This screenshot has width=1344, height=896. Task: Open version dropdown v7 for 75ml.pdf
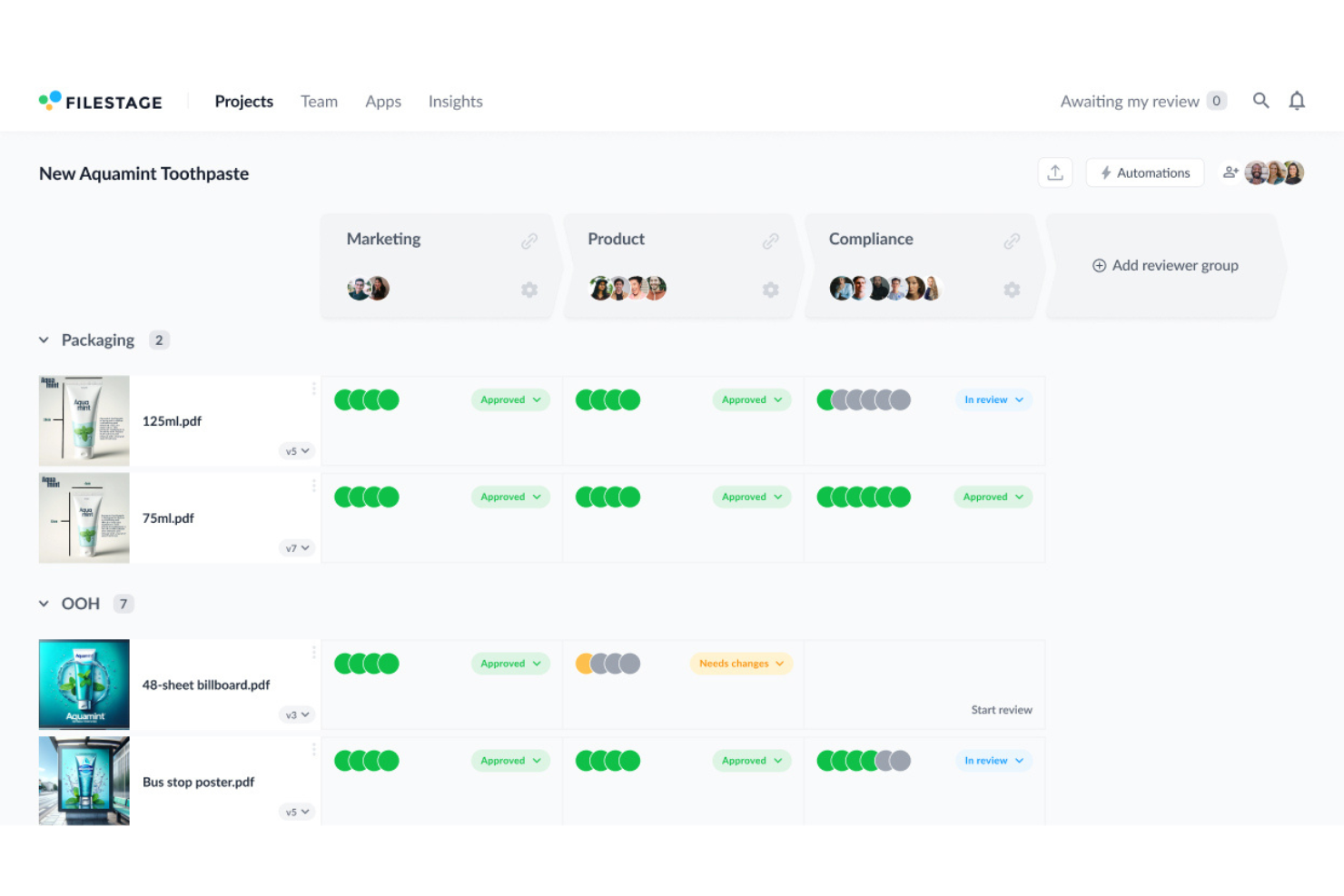click(x=297, y=548)
